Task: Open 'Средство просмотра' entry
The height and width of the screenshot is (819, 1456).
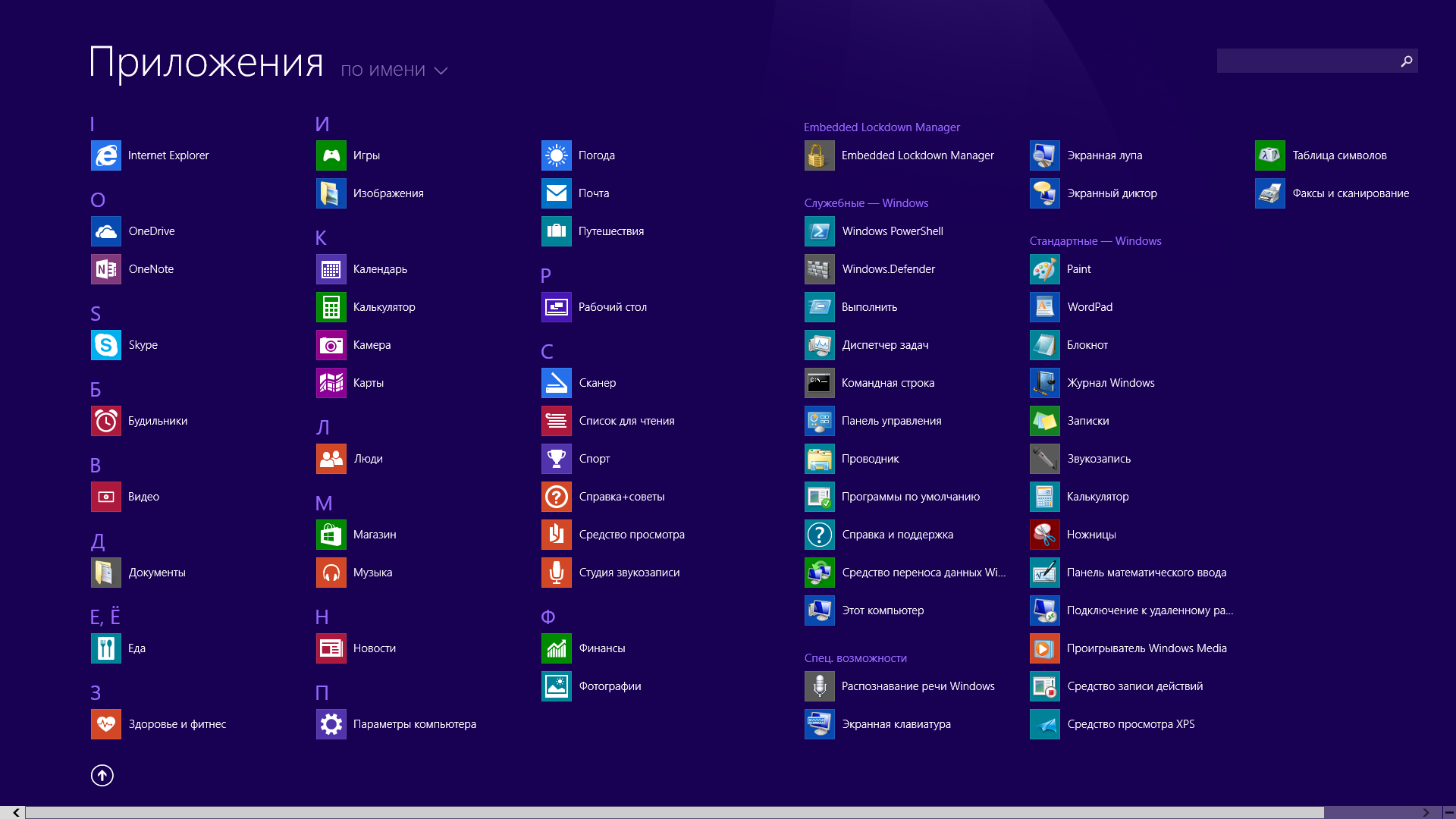Action: click(632, 535)
